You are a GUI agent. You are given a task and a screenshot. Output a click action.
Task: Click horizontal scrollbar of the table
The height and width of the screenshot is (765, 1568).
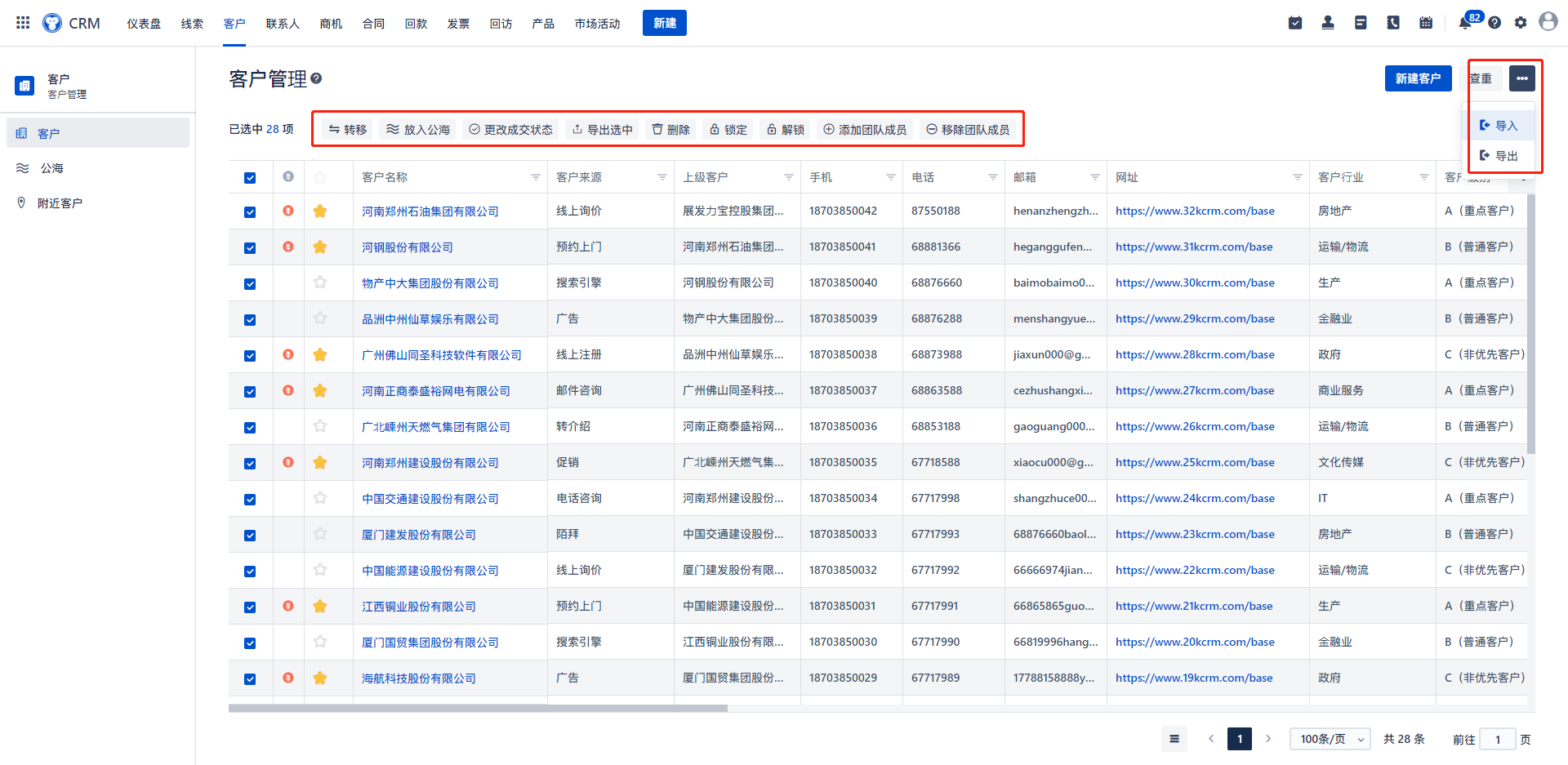478,709
